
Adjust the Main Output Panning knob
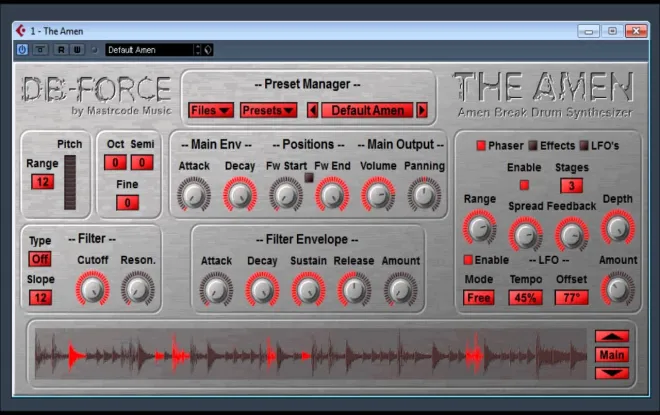pyautogui.click(x=424, y=194)
